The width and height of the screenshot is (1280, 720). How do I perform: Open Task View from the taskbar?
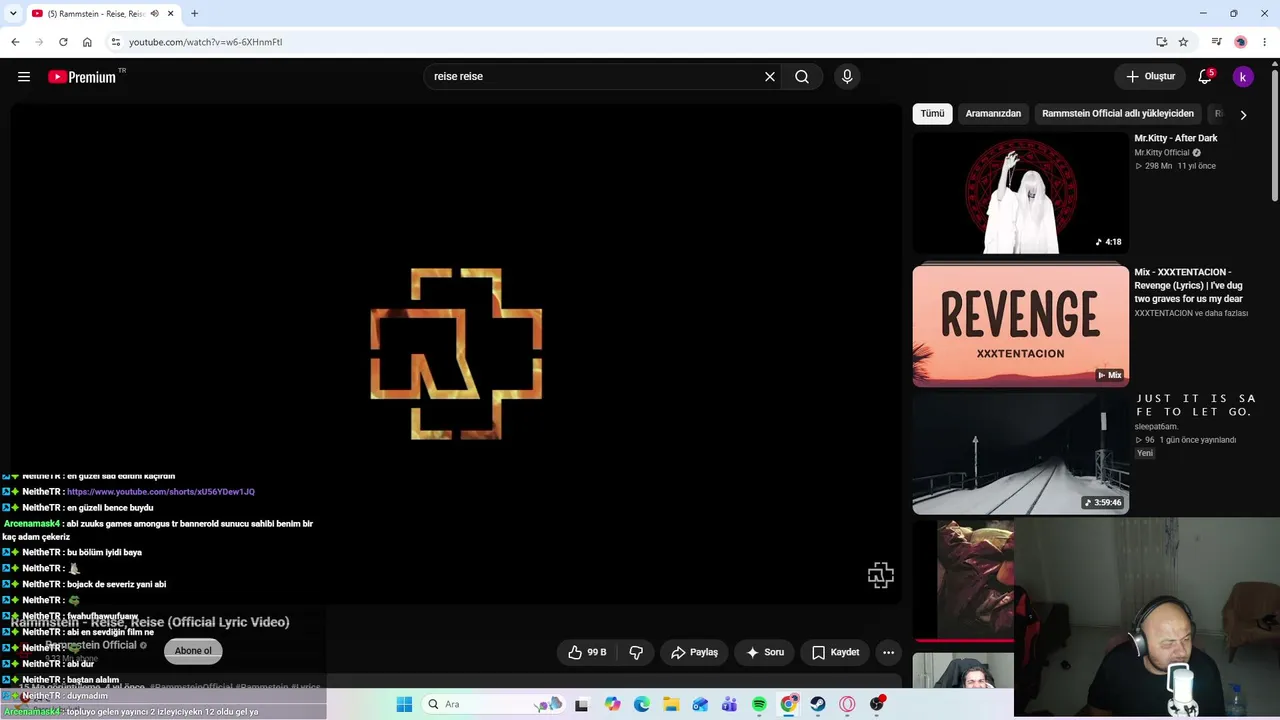581,704
